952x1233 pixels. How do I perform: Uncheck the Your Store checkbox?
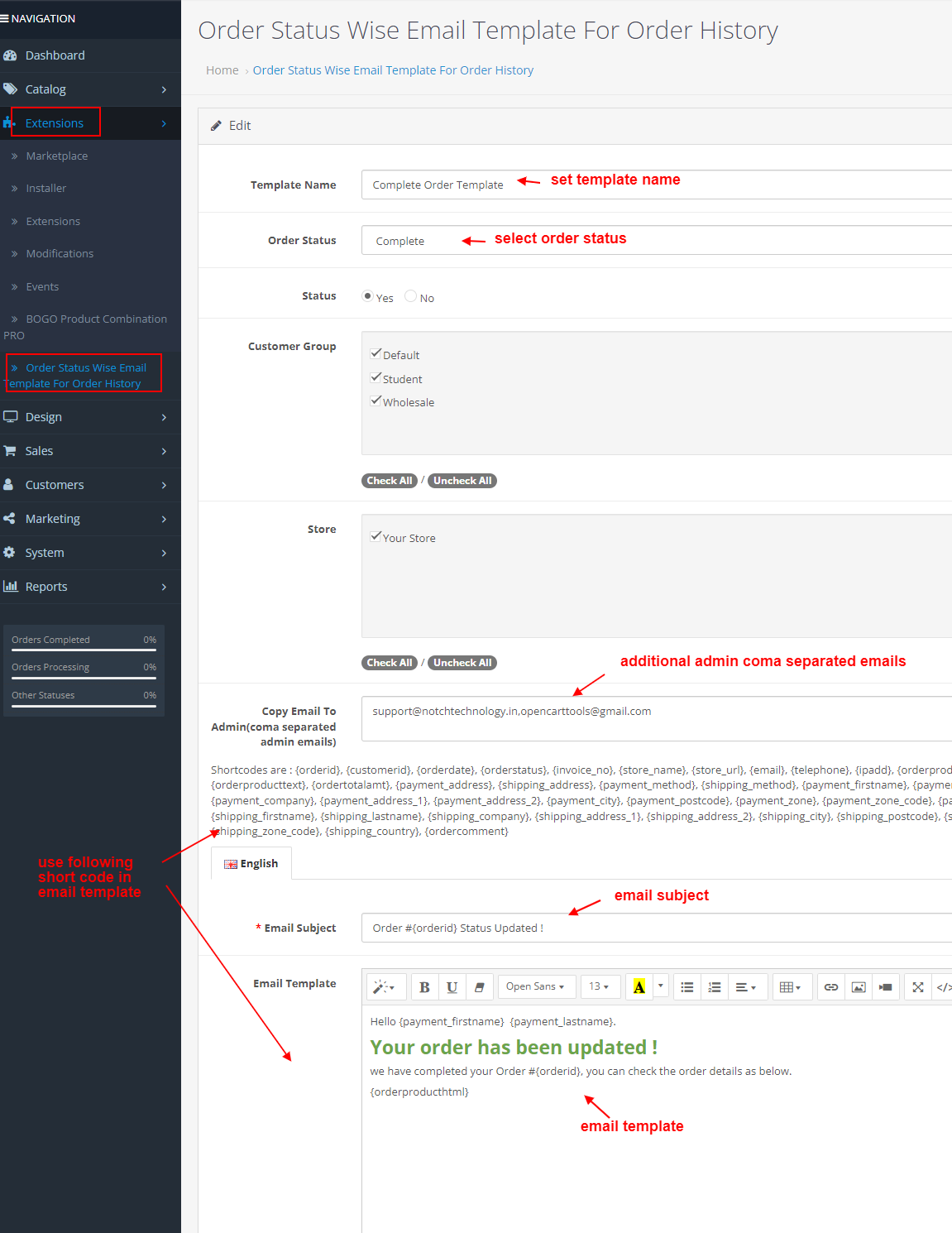pos(376,535)
